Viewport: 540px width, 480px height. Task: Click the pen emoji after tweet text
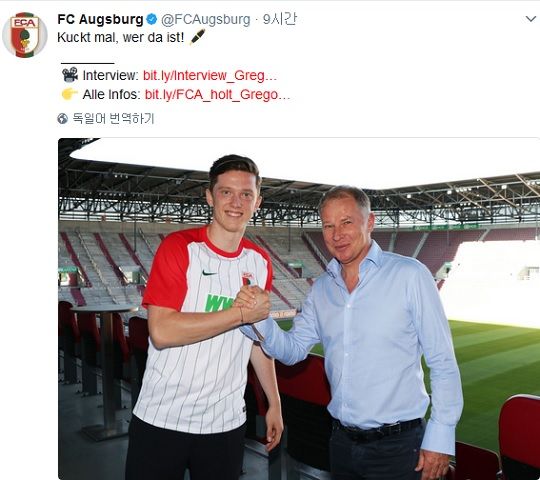coord(197,37)
